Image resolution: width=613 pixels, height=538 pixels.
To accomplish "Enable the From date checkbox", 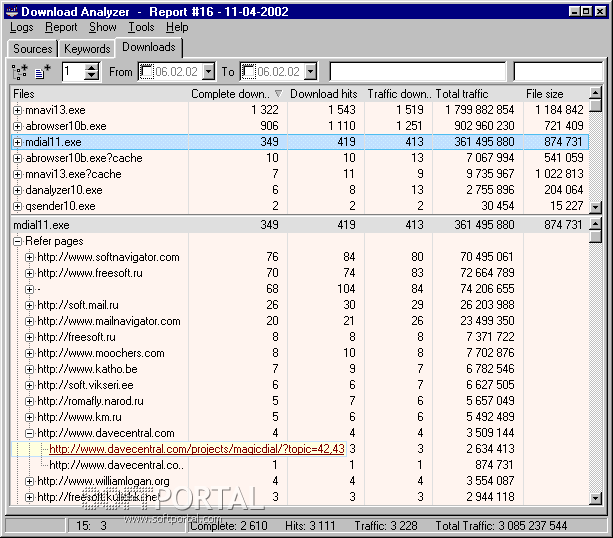I will click(x=147, y=72).
